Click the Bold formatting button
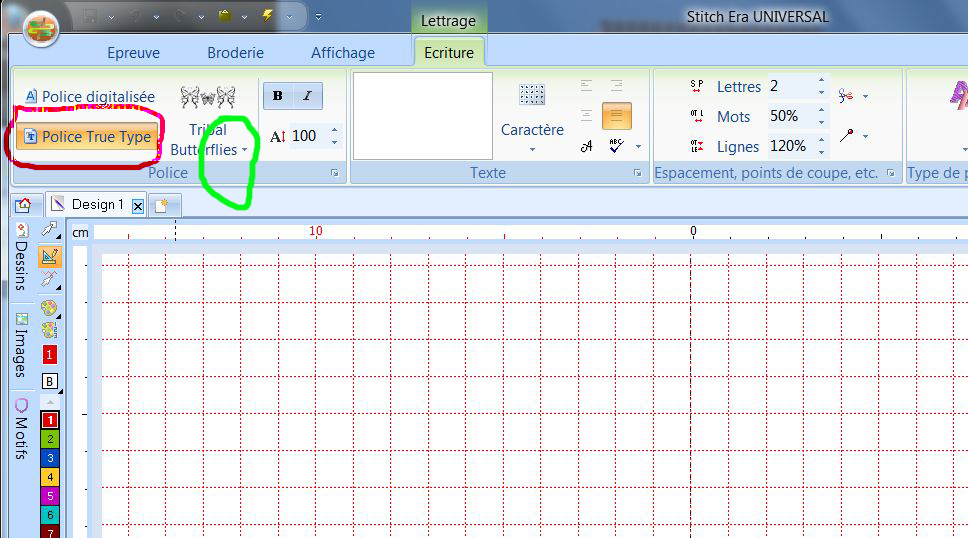 [277, 96]
